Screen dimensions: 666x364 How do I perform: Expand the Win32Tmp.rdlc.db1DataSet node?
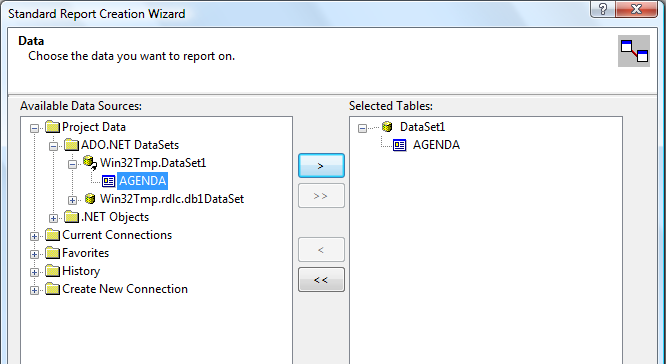pyautogui.click(x=72, y=200)
